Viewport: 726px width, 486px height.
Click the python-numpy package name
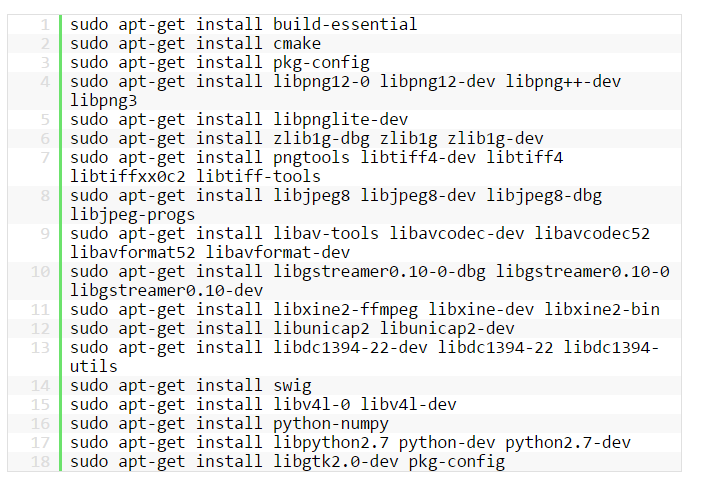331,423
